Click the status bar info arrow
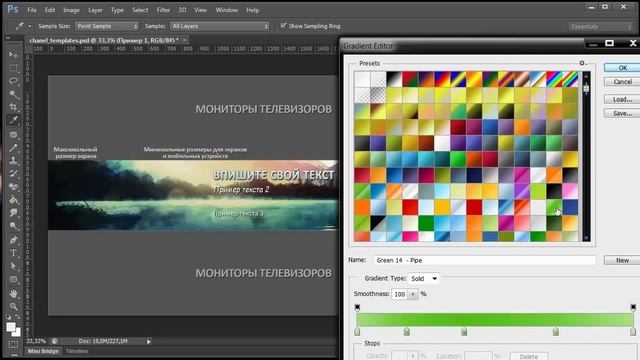This screenshot has width=640, height=360. tap(149, 341)
